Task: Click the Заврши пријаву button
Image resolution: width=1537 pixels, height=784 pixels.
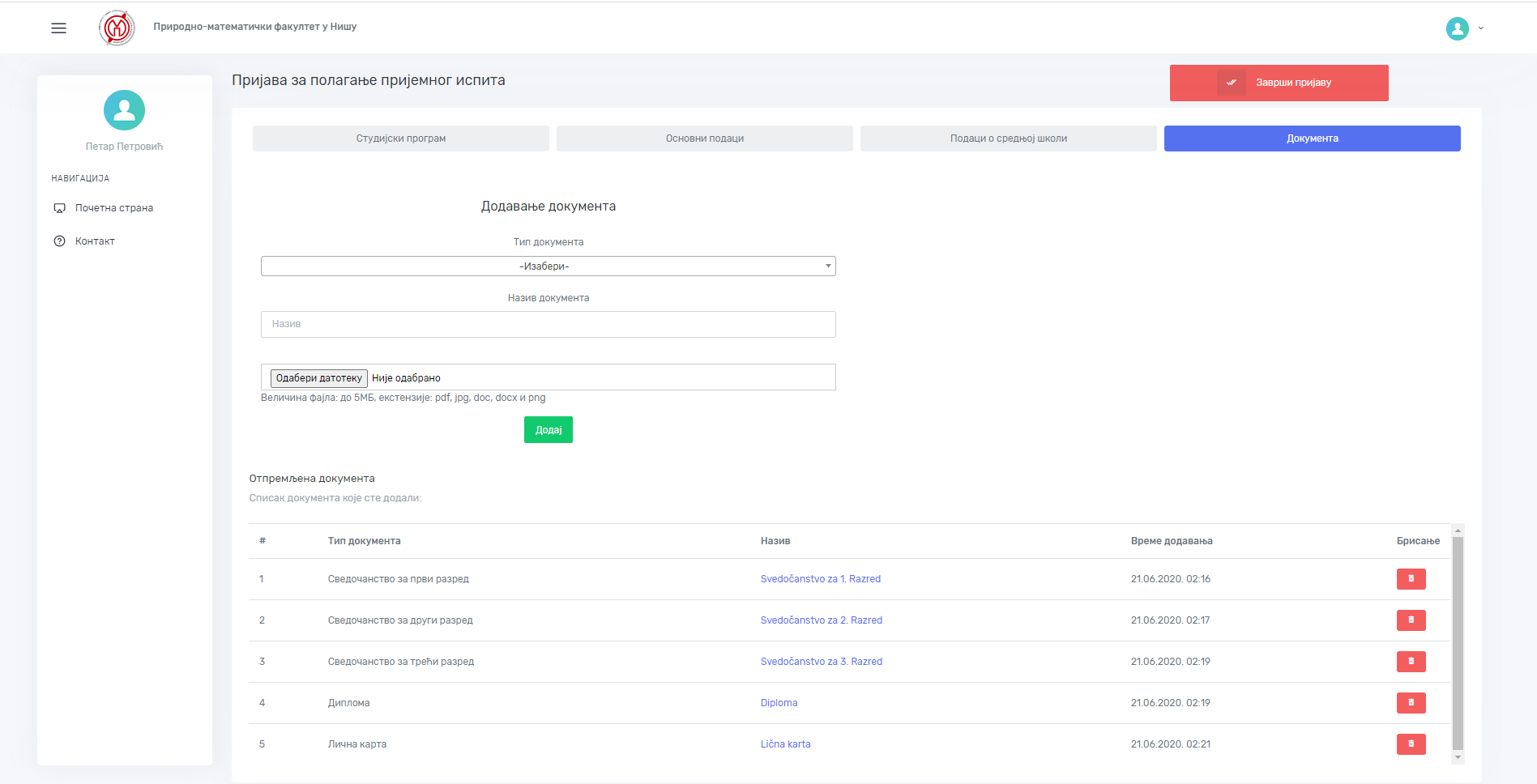Action: (1279, 83)
